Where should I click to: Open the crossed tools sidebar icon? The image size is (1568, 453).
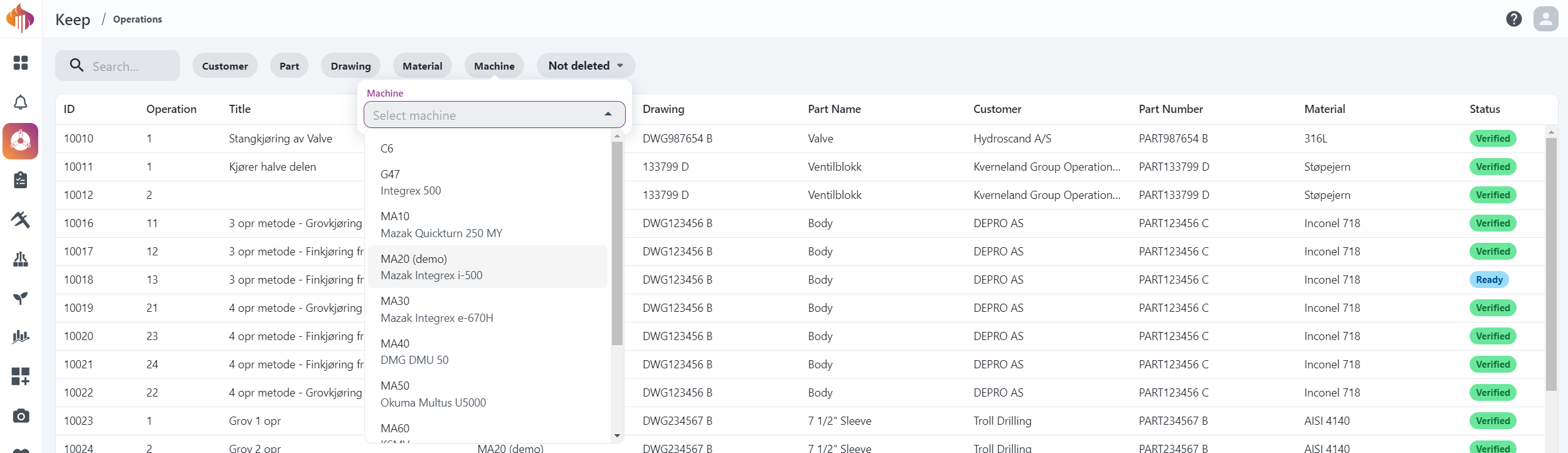click(21, 220)
